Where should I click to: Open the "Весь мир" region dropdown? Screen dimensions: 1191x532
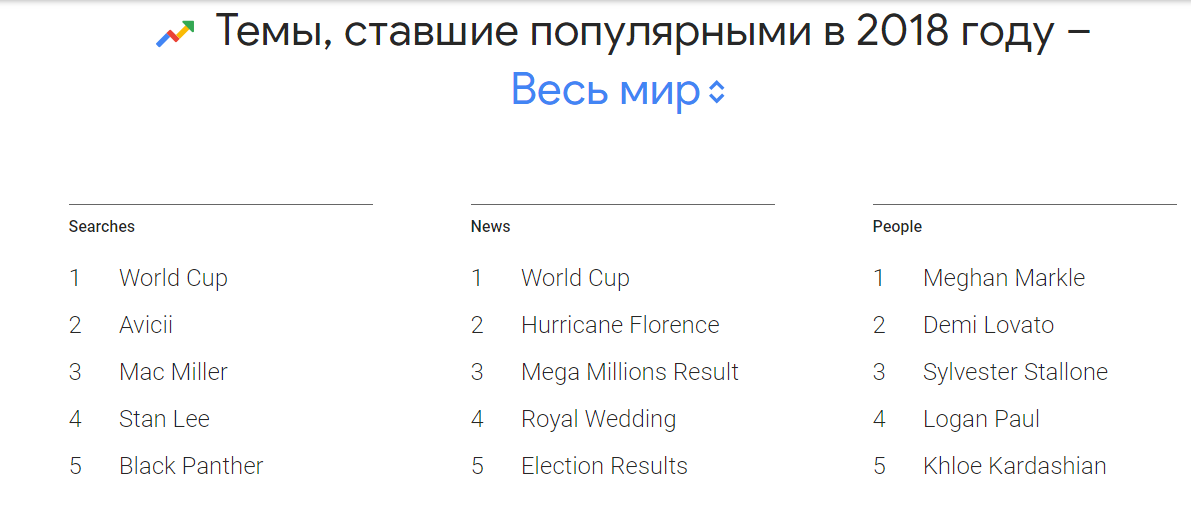605,91
